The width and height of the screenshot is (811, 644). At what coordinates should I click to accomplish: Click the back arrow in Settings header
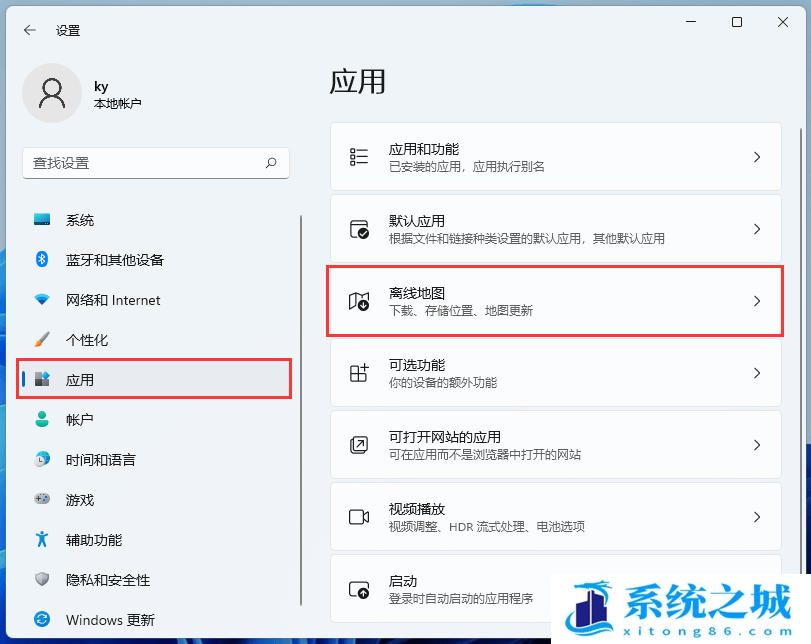pyautogui.click(x=30, y=30)
